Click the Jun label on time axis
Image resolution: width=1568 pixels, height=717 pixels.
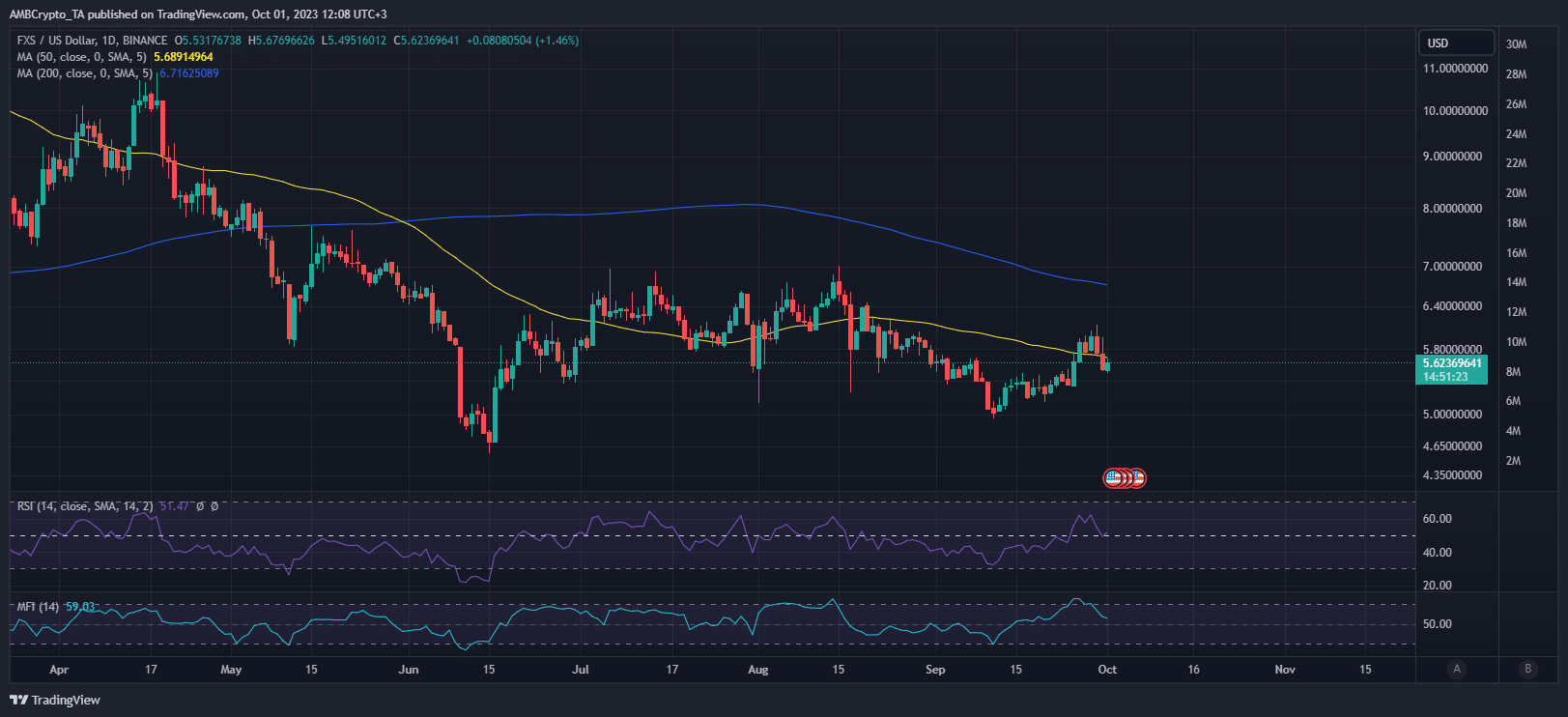pyautogui.click(x=409, y=670)
